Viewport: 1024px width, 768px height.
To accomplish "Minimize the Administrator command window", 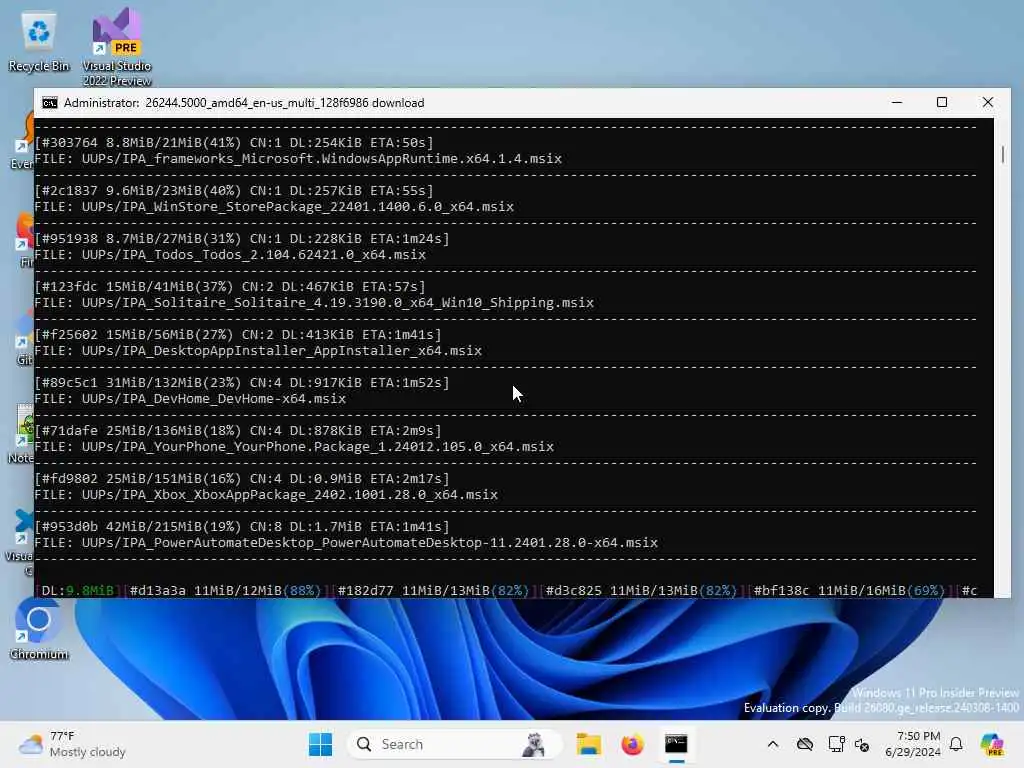I will (897, 103).
